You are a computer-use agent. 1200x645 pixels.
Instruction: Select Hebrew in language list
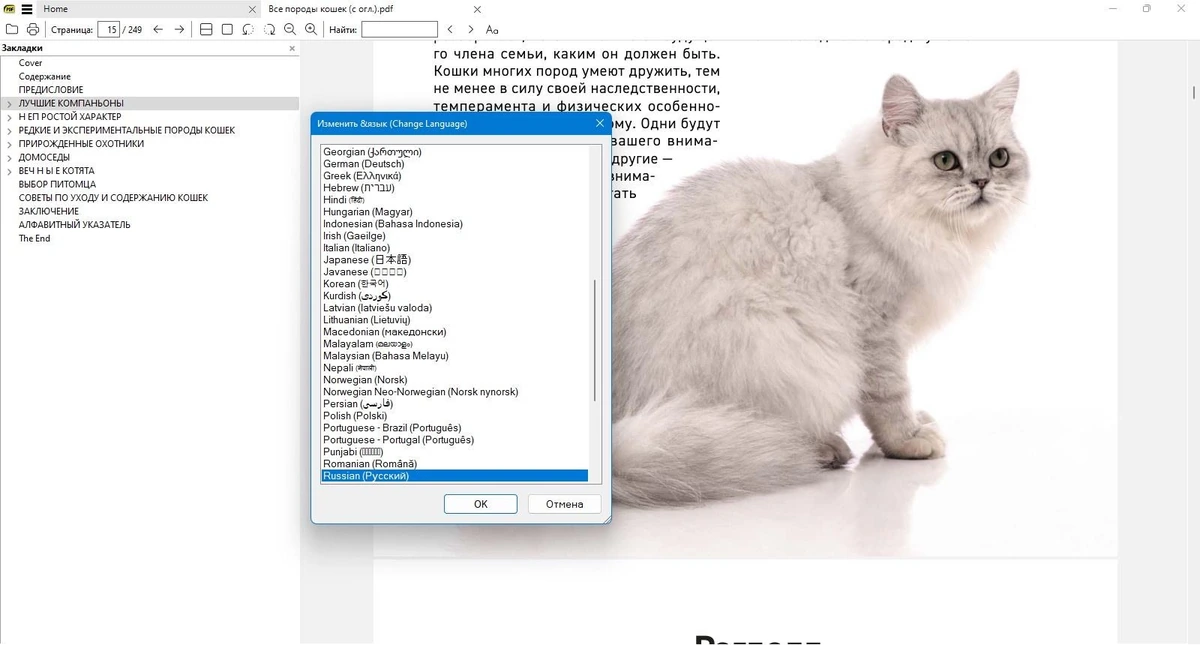455,188
